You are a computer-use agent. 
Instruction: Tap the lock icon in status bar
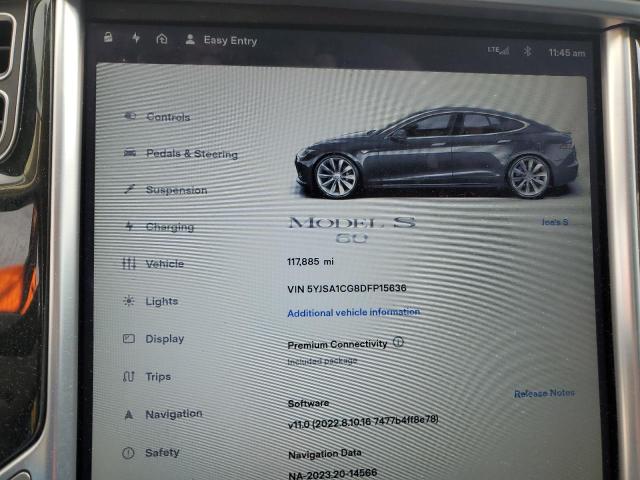(x=108, y=37)
